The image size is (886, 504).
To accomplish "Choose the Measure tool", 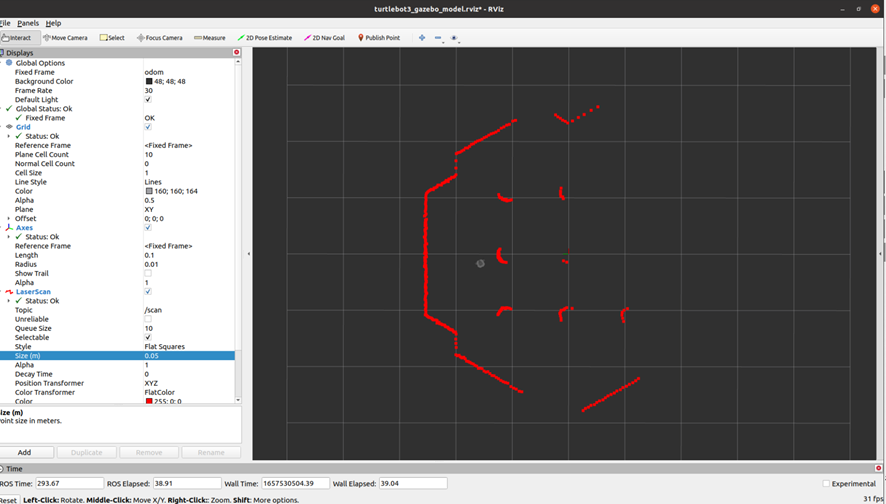I will click(x=210, y=38).
